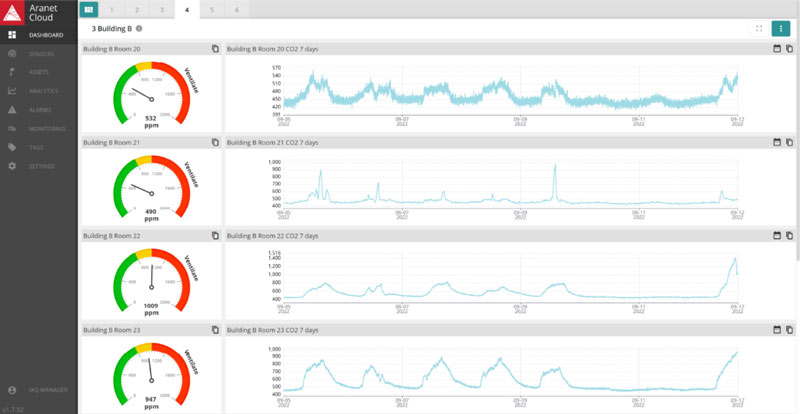The image size is (800, 414).
Task: Click the Room 21 gauge showing 490 ppm
Action: click(152, 187)
